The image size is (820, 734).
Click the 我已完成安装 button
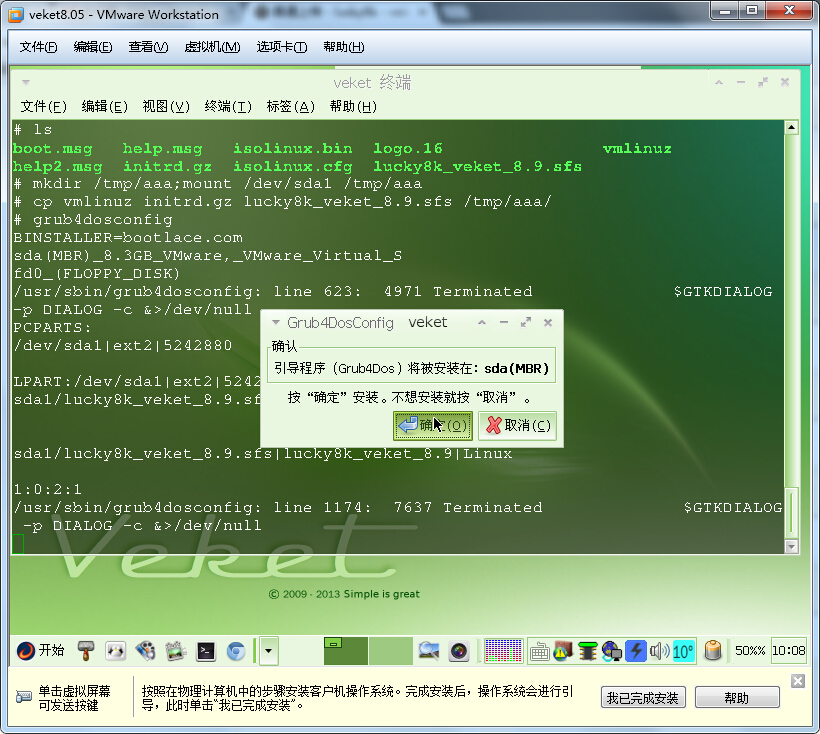click(643, 698)
